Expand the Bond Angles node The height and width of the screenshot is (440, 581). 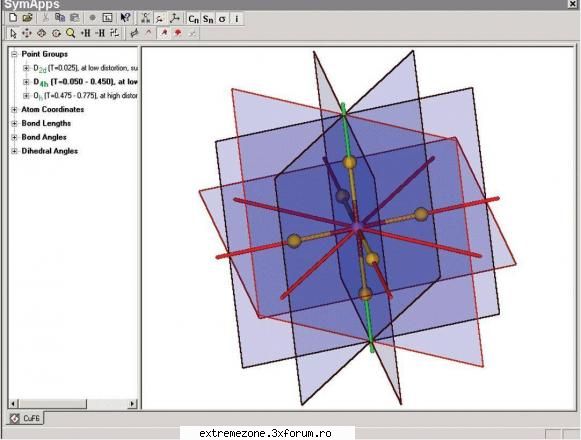(x=14, y=137)
